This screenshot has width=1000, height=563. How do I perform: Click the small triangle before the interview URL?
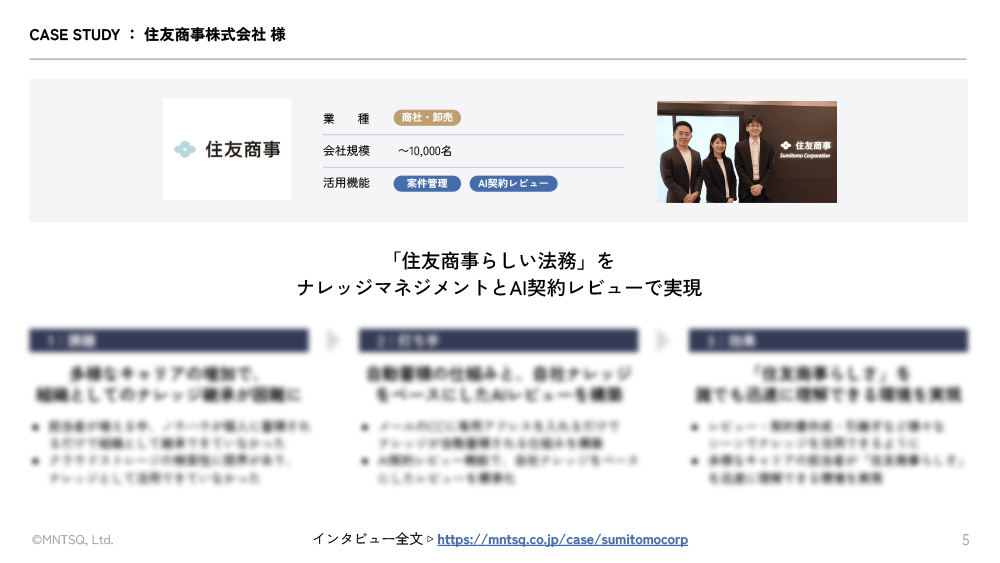(x=430, y=539)
